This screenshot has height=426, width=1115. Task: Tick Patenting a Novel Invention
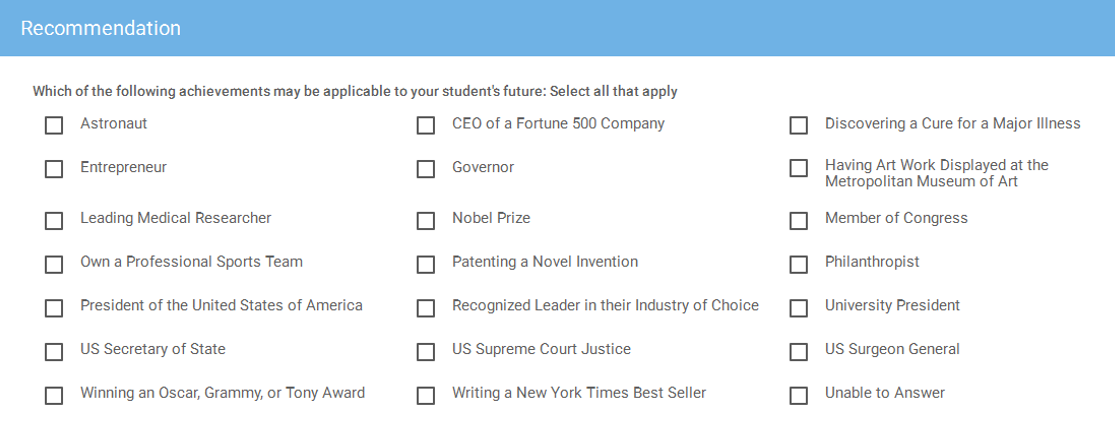[426, 264]
